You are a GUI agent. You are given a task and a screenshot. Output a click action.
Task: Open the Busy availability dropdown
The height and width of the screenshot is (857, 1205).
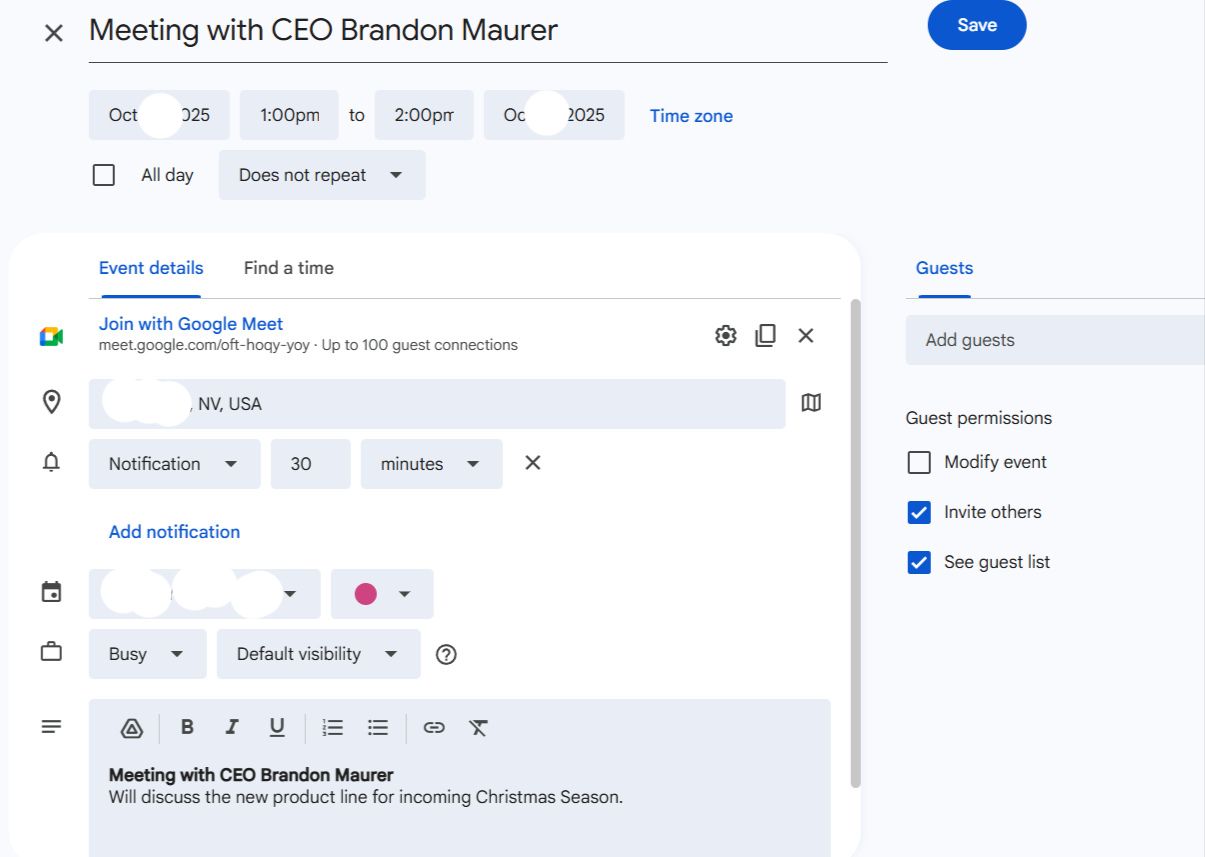pos(147,654)
